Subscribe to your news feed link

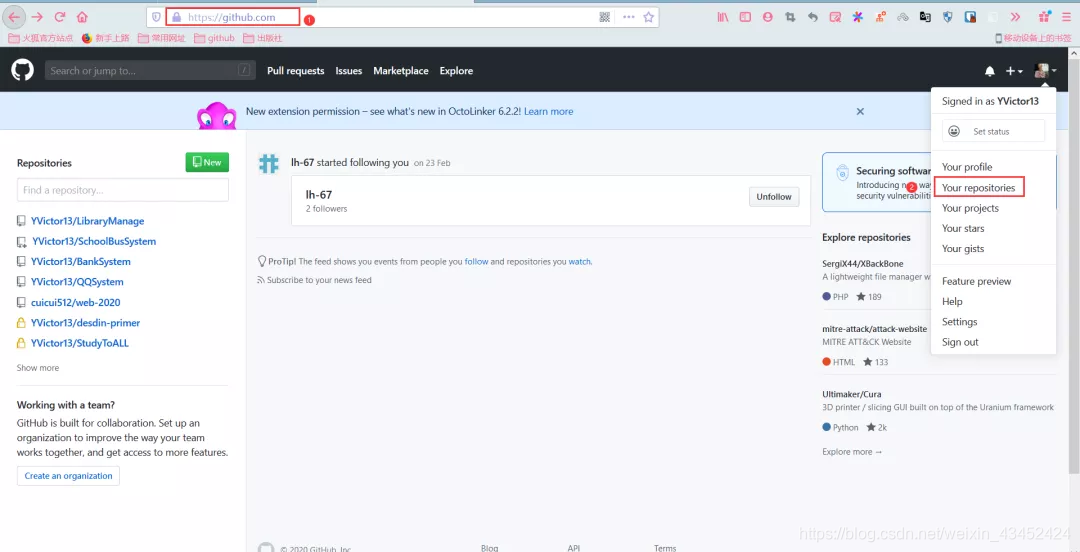pyautogui.click(x=319, y=280)
